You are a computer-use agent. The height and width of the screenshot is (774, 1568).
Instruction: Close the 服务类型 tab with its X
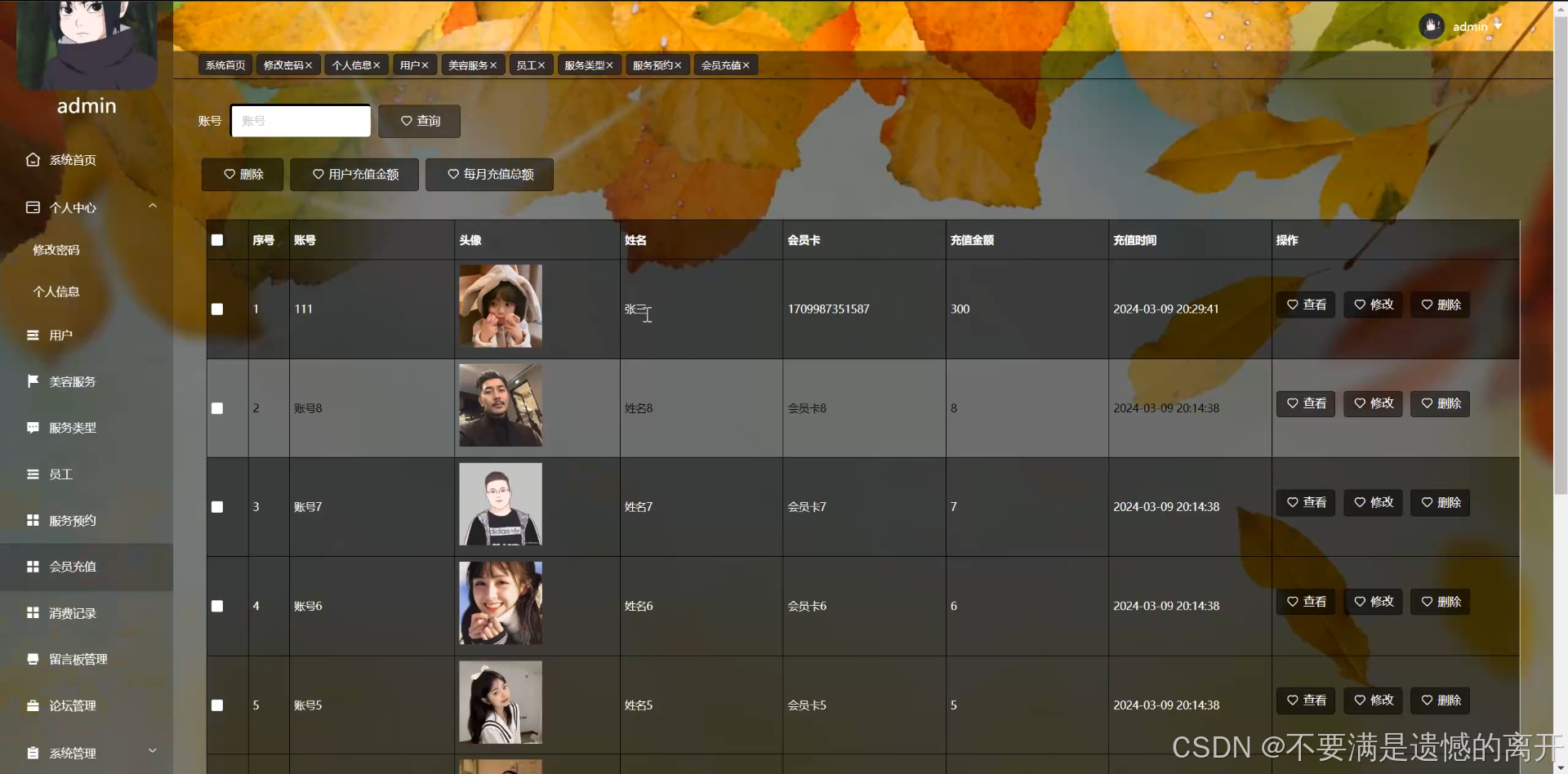pos(609,65)
